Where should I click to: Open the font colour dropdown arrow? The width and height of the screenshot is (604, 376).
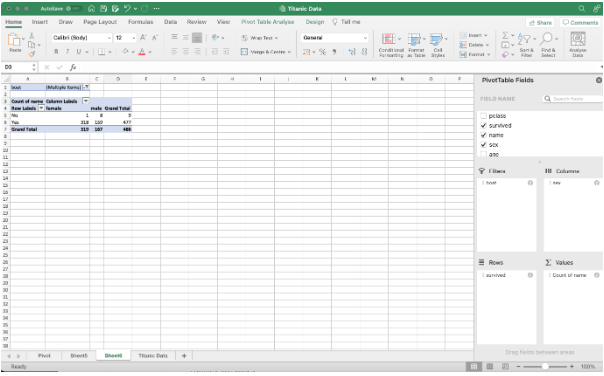pos(150,52)
